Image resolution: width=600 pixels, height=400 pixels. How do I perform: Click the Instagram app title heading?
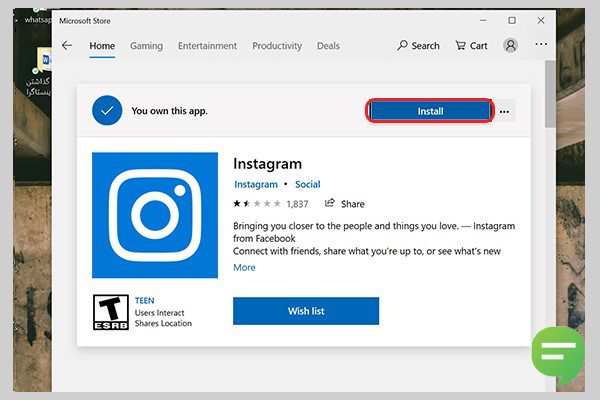tap(267, 164)
